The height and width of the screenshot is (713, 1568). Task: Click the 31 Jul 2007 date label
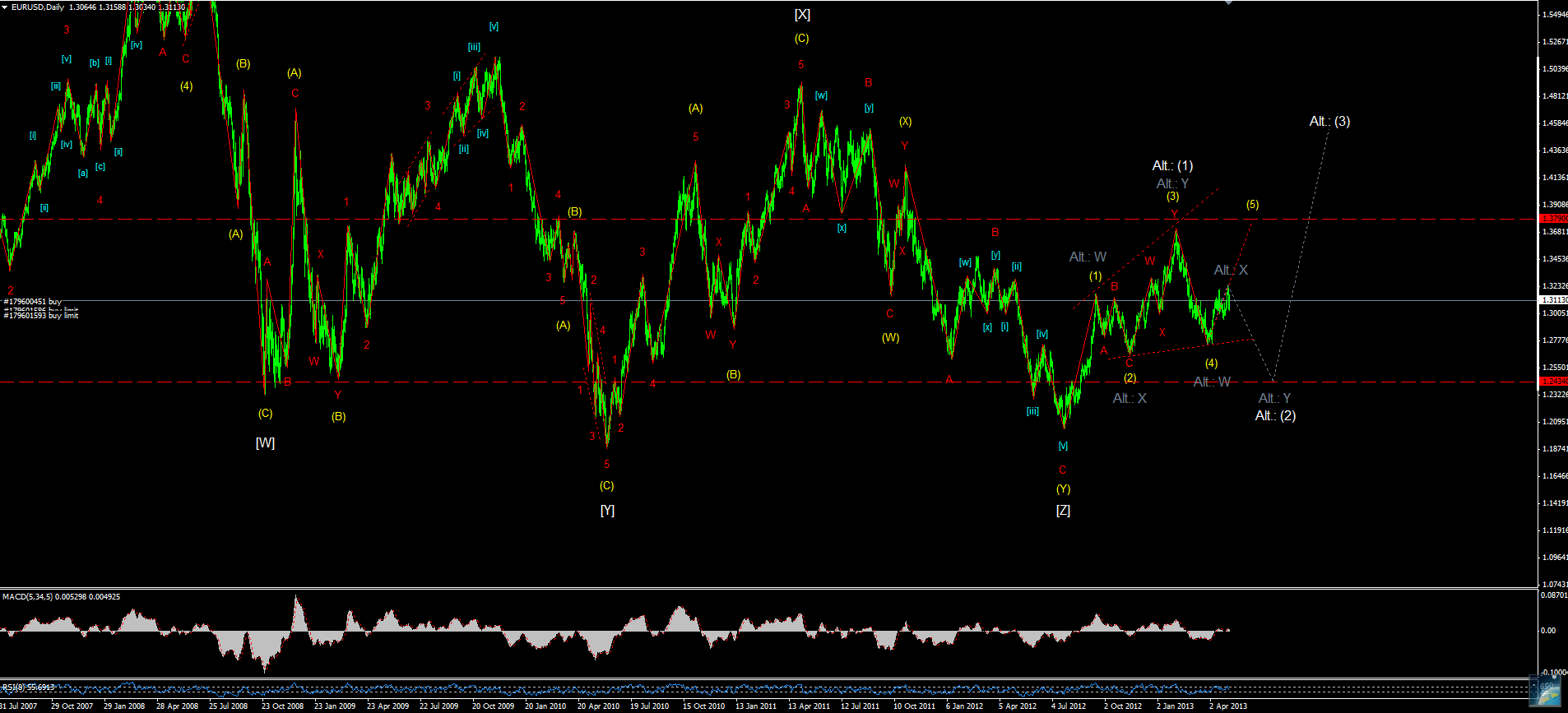click(19, 706)
